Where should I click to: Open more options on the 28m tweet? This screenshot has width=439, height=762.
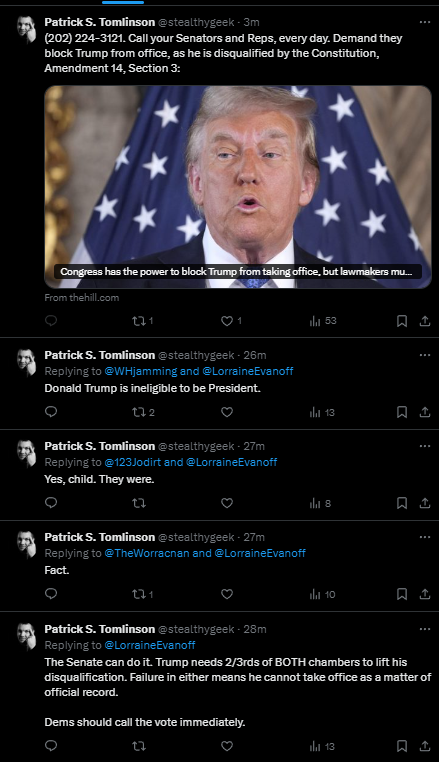point(425,629)
